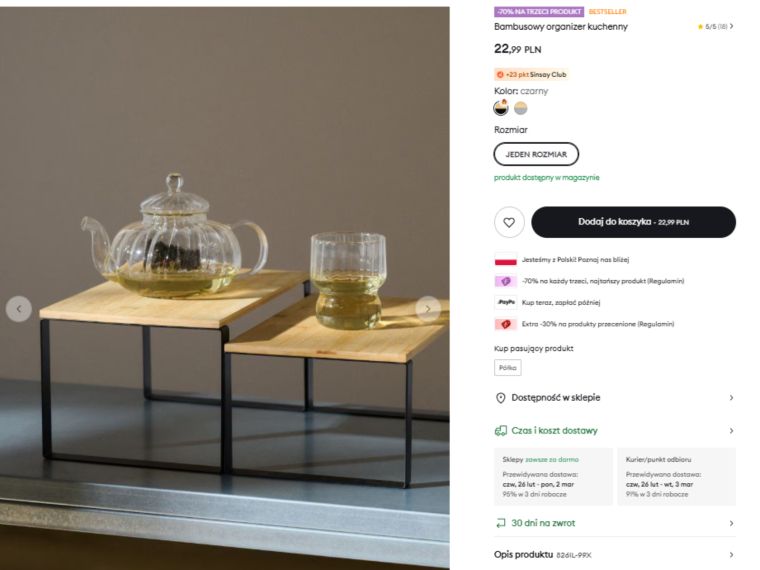Click the purple -70% promo tag icon
Screen dimensions: 760x570
point(506,281)
